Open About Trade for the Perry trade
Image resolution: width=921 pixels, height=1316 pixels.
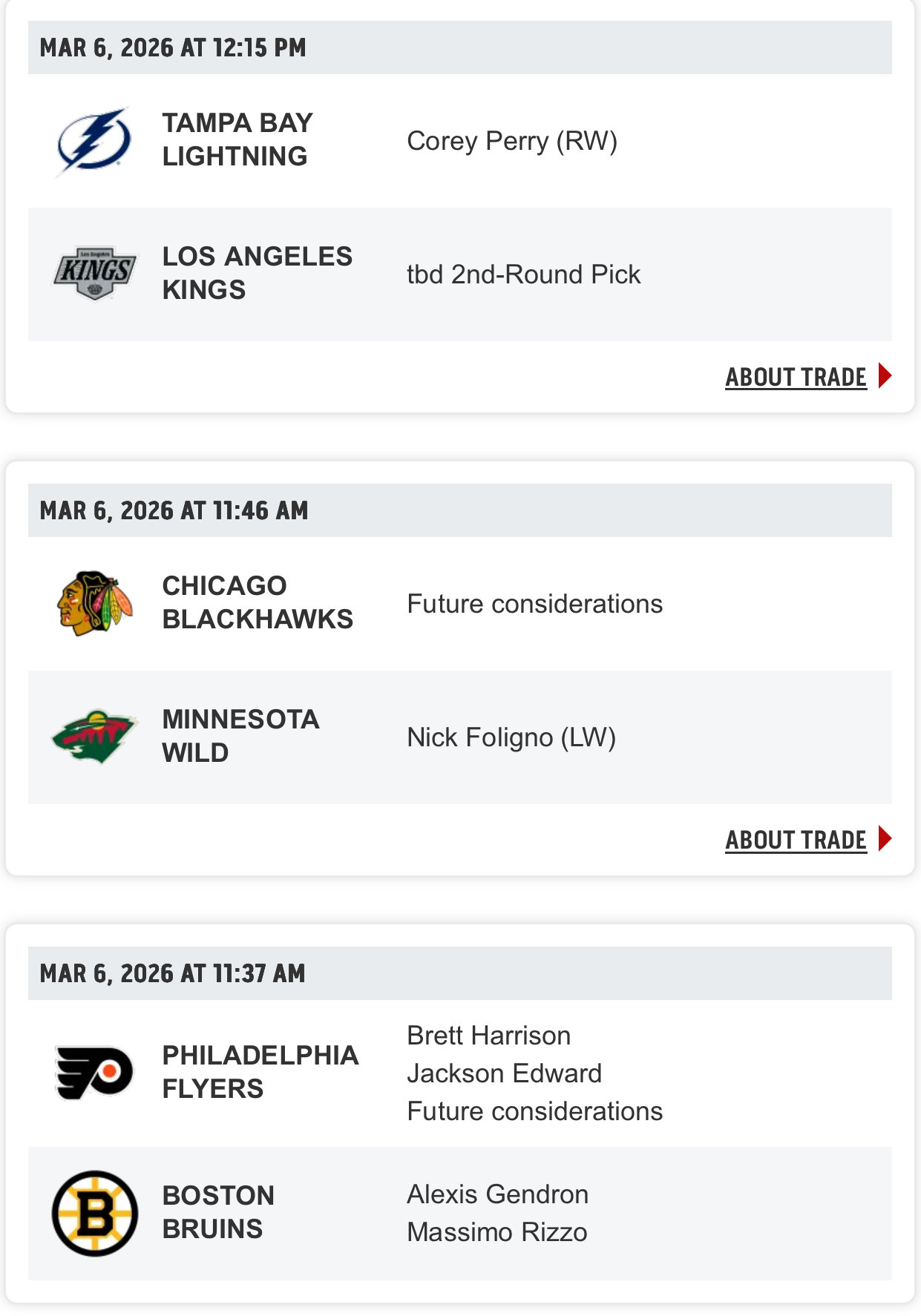point(796,377)
